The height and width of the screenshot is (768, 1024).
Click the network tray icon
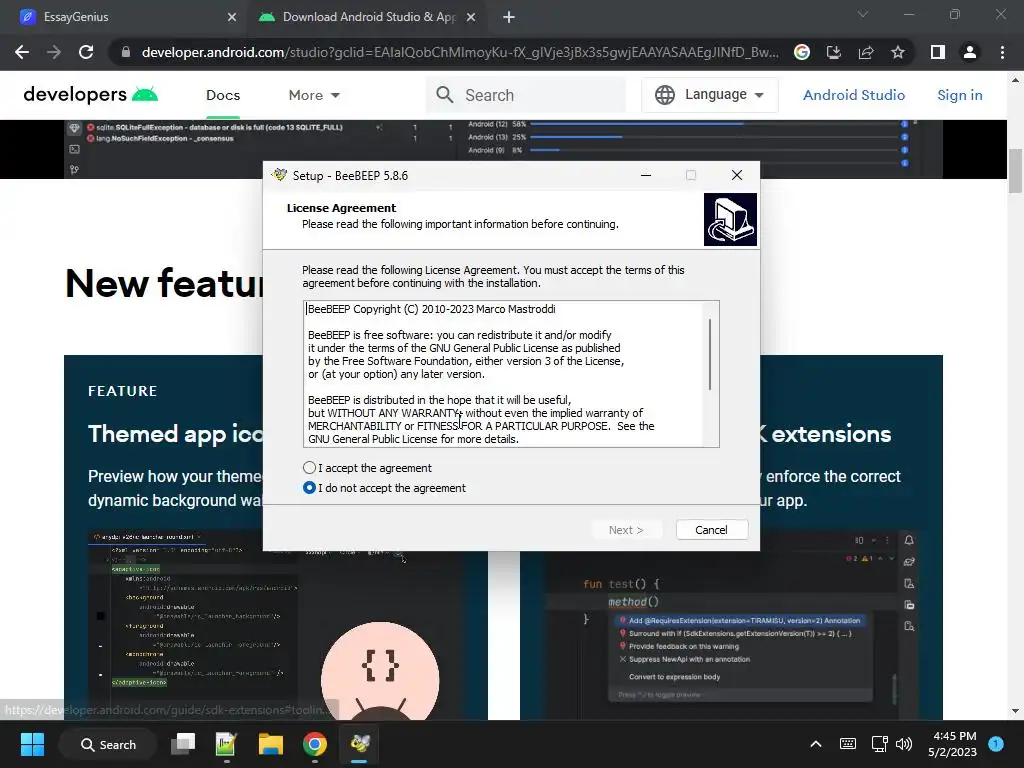point(879,744)
